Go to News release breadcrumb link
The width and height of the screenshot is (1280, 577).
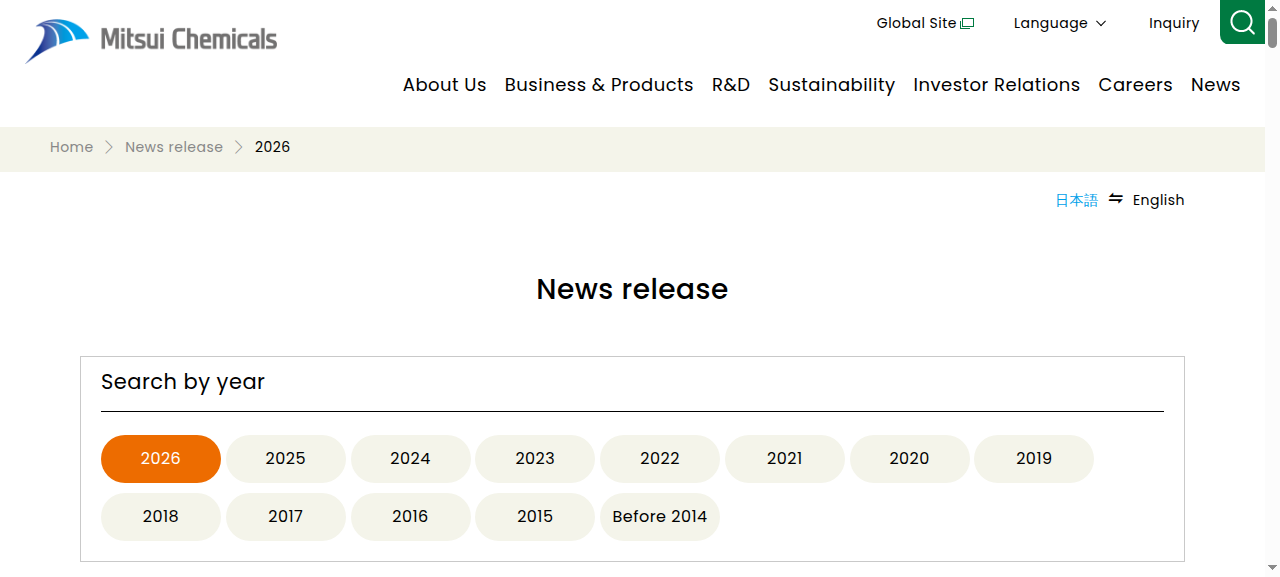[x=174, y=147]
